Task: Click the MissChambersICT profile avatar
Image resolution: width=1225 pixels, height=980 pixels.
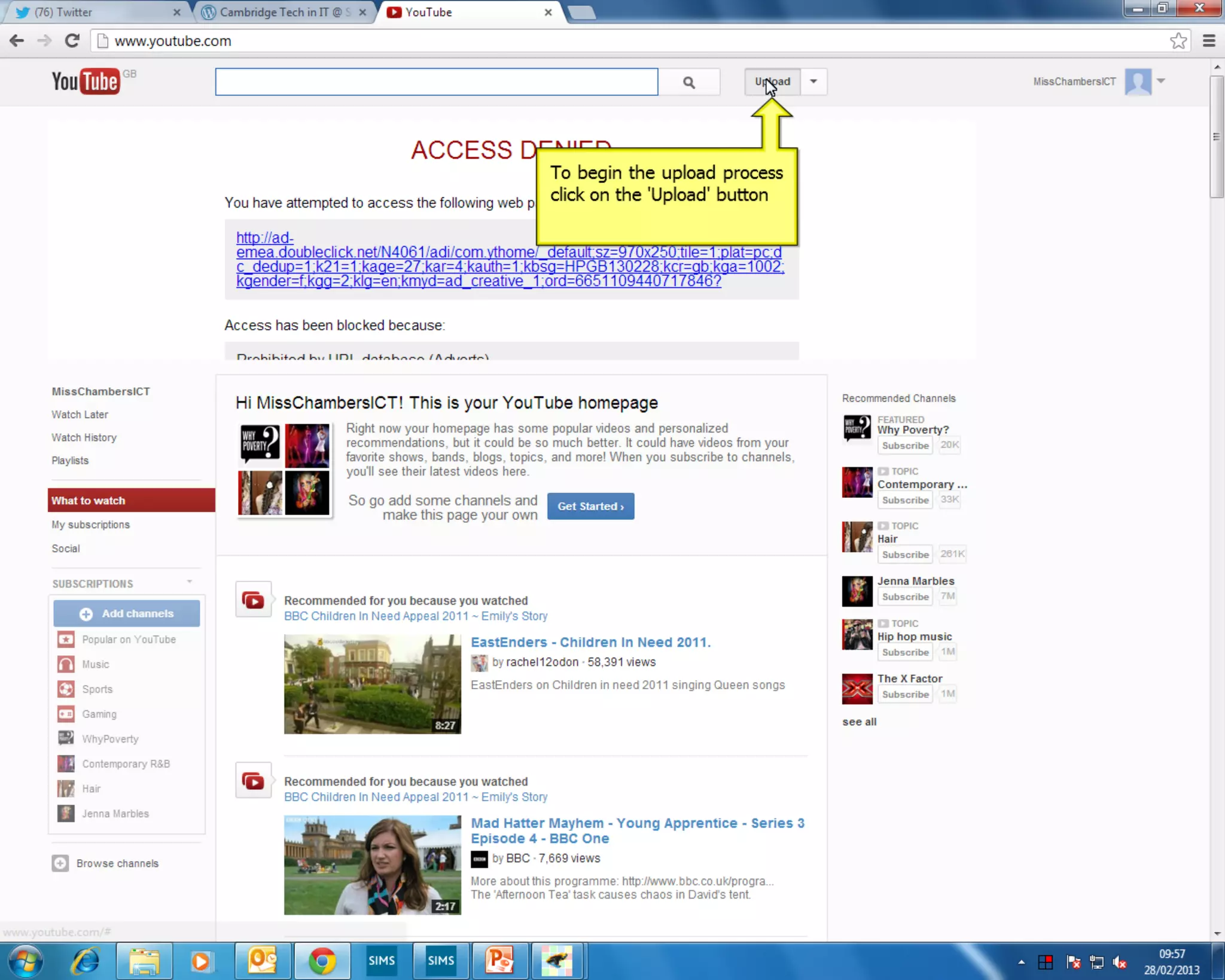Action: point(1138,81)
